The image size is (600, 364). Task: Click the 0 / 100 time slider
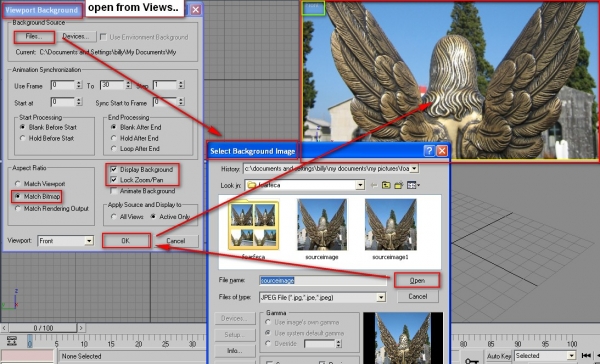pyautogui.click(x=43, y=328)
